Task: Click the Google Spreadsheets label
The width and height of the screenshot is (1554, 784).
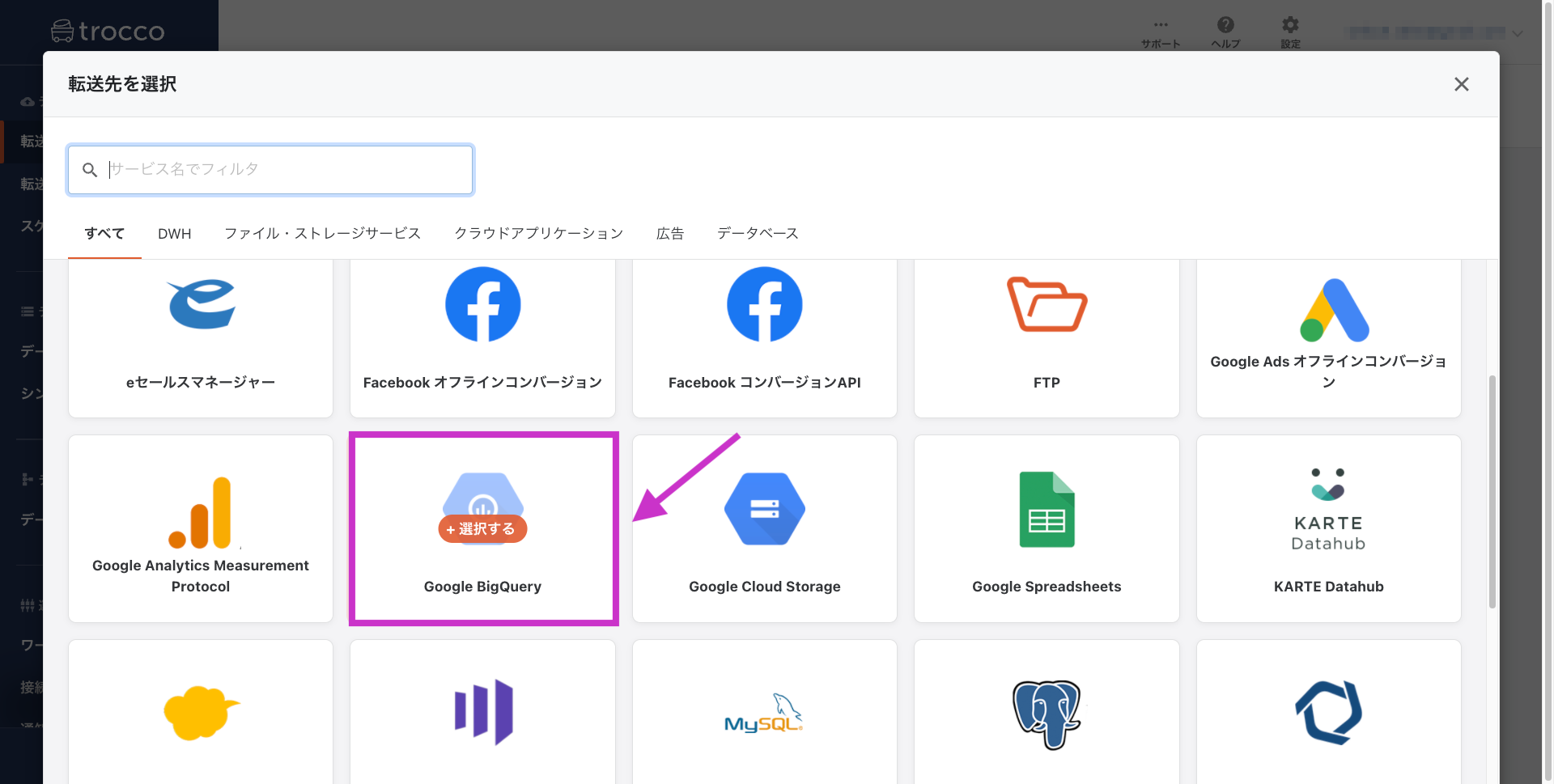Action: coord(1047,587)
